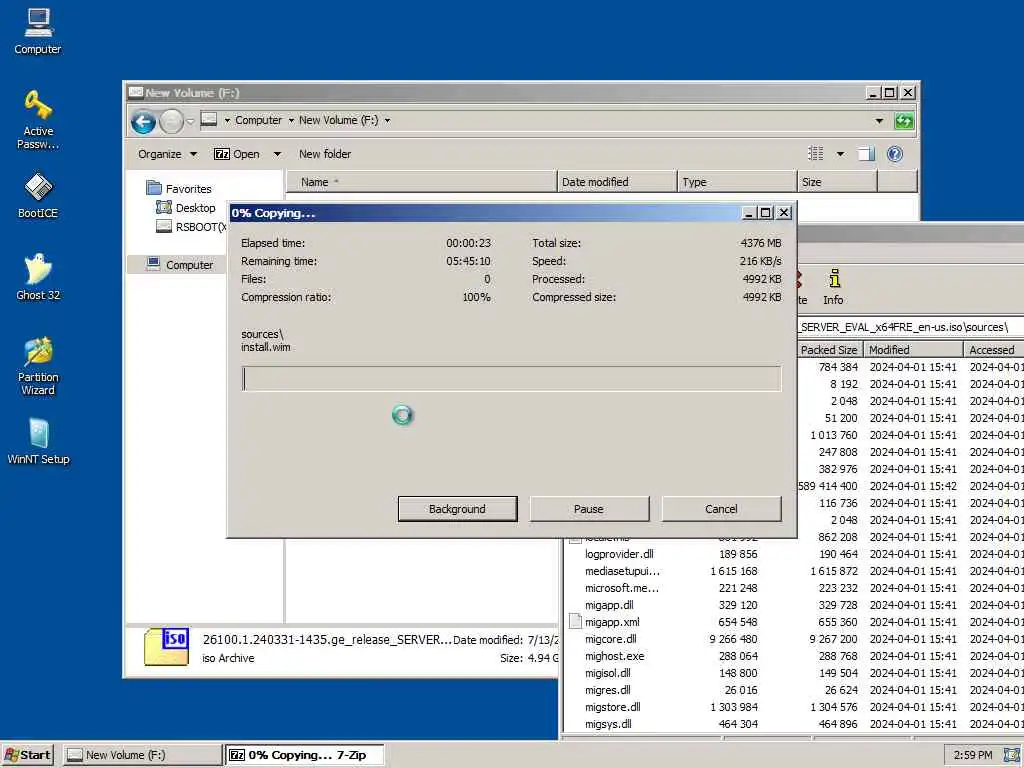Maximize the copying dialog window
Viewport: 1024px width, 768px height.
point(766,213)
